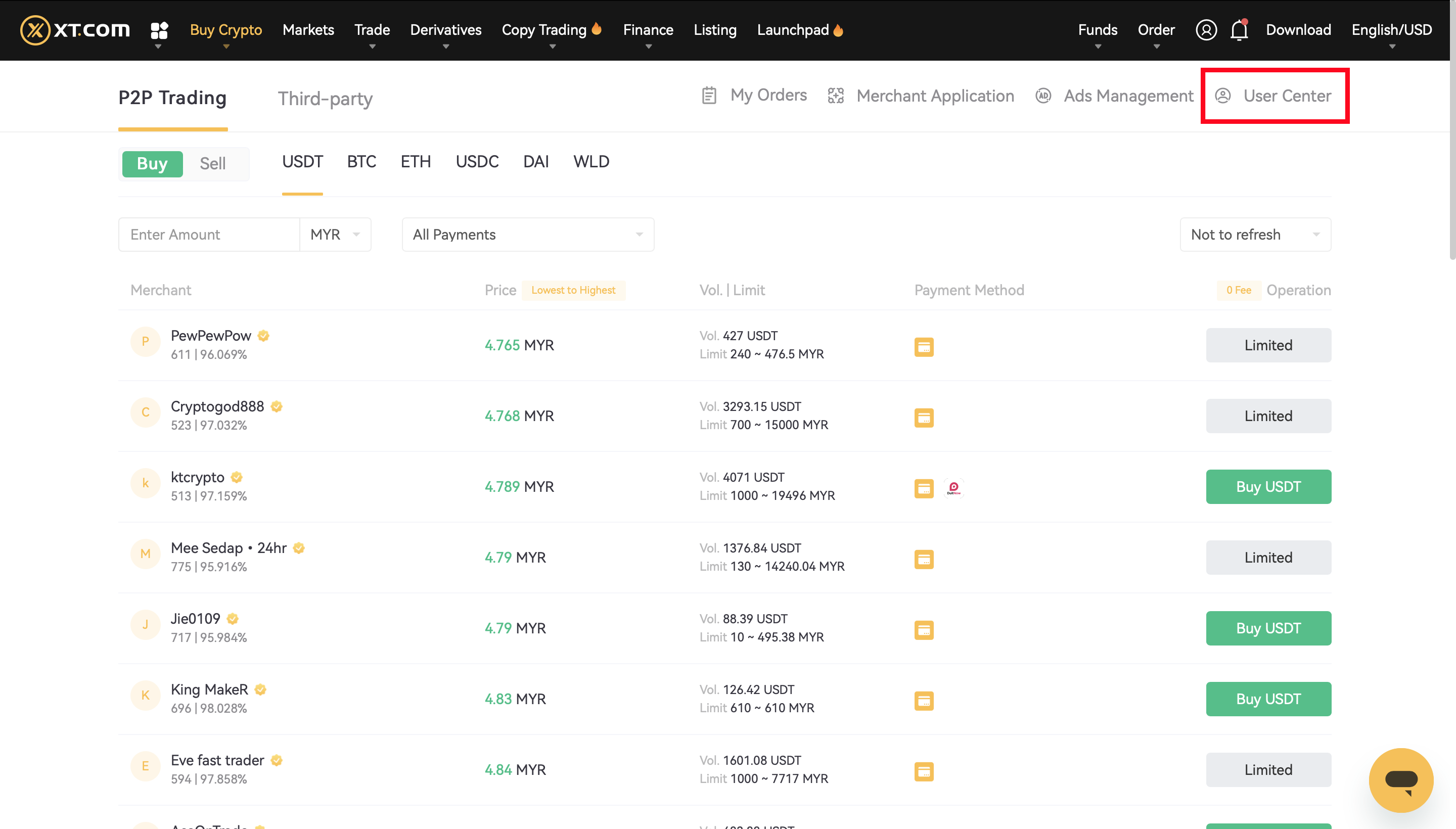1456x829 pixels.
Task: Click the Enter Amount input field
Action: point(208,234)
